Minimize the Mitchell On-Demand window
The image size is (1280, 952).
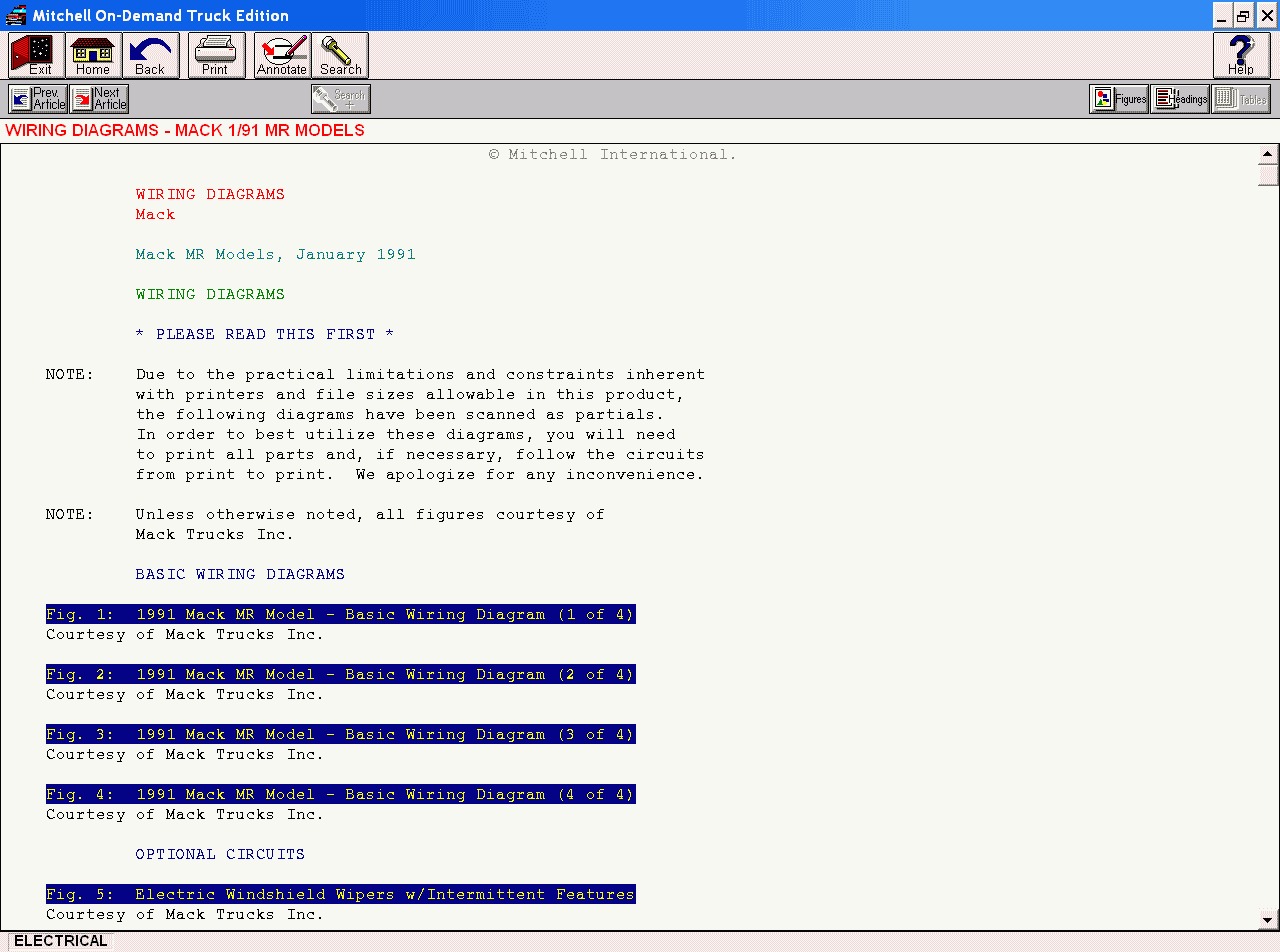[x=1222, y=15]
